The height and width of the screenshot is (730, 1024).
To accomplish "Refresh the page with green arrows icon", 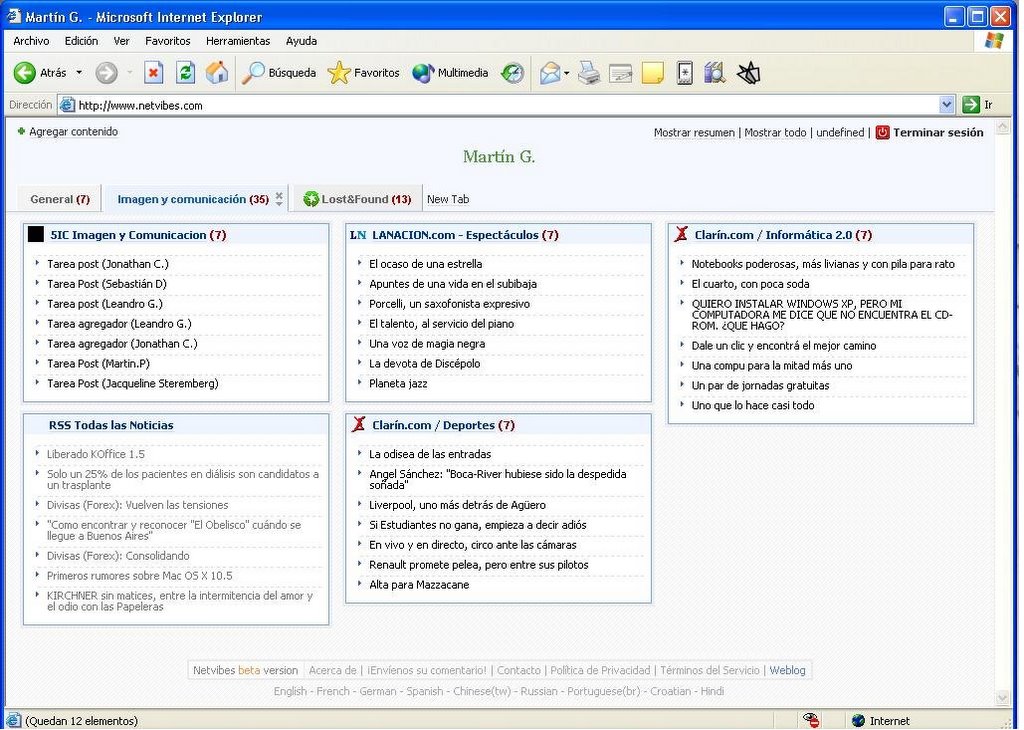I will click(x=185, y=72).
